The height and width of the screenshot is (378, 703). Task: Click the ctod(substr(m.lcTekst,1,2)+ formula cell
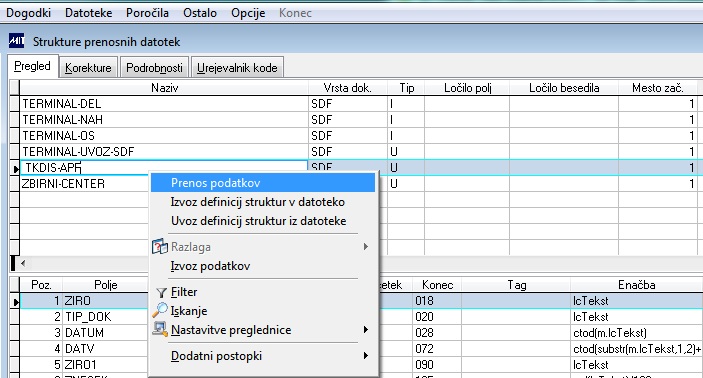click(637, 348)
